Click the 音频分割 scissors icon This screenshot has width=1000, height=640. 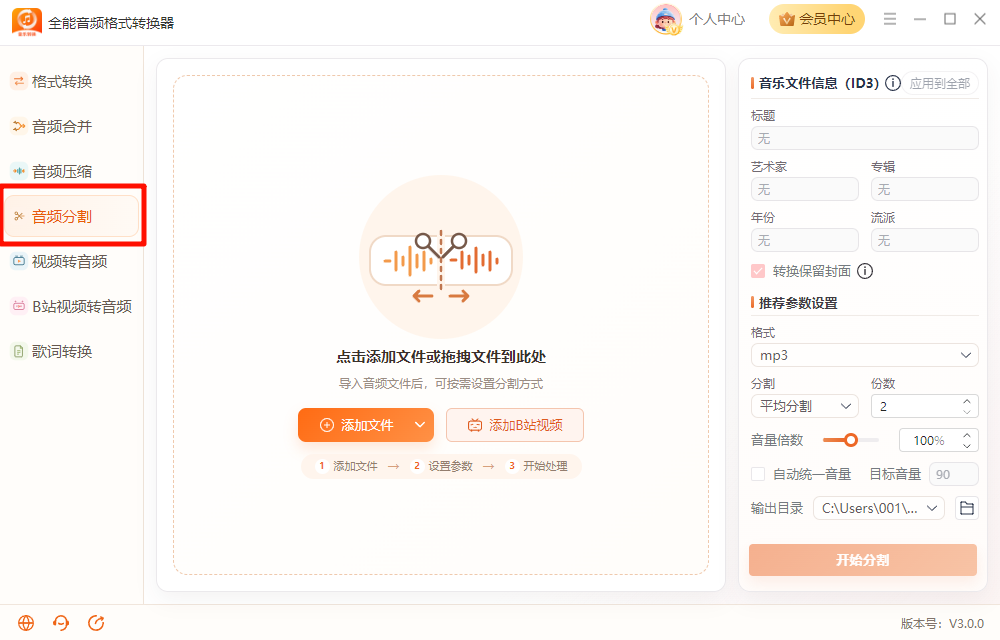coord(18,217)
